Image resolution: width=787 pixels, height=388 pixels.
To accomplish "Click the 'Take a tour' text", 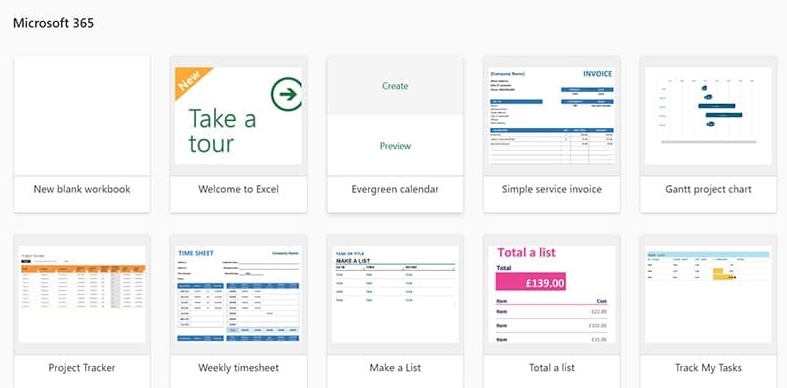I will click(222, 132).
